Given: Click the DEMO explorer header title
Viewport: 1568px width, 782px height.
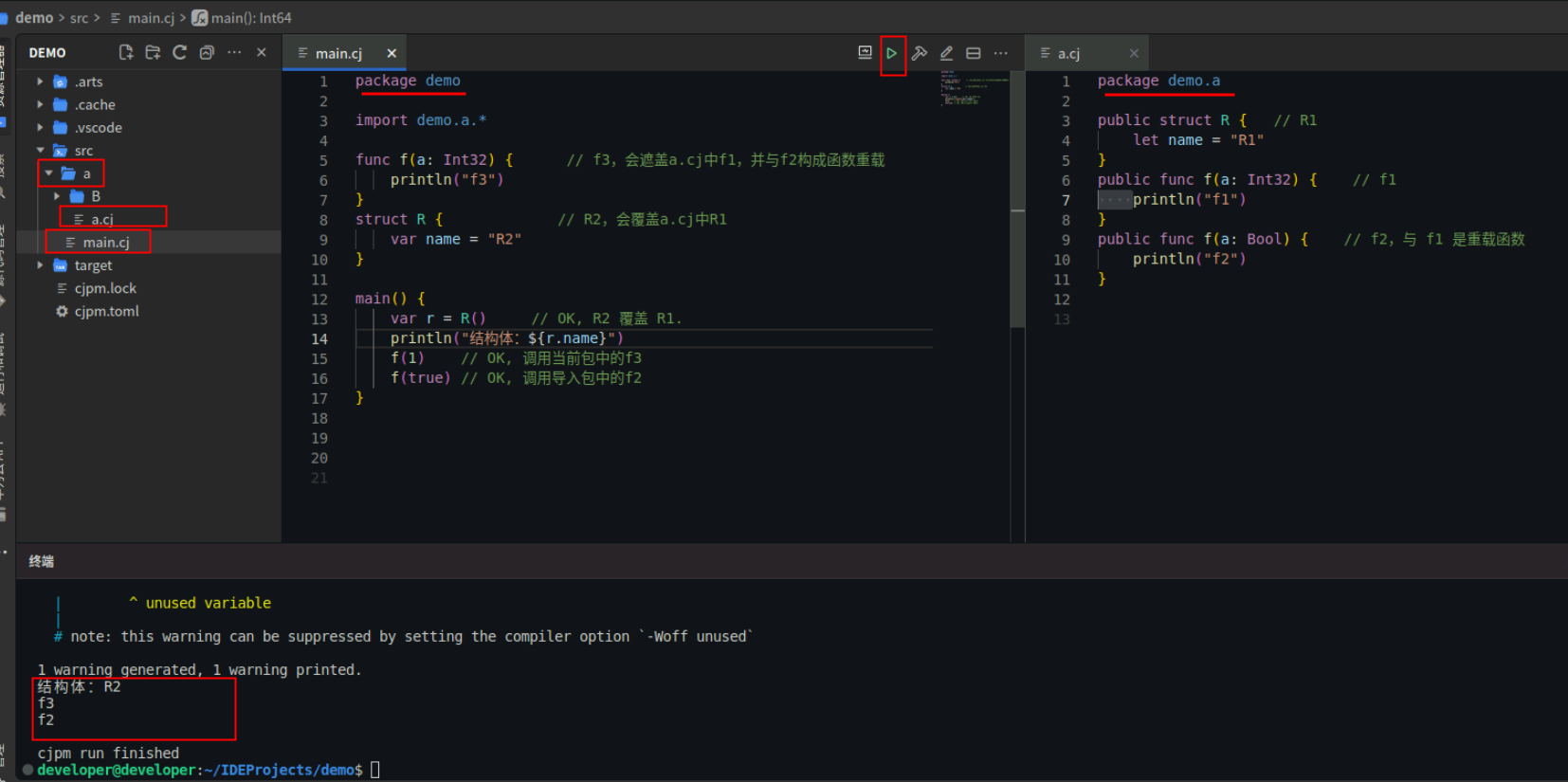Looking at the screenshot, I should click(x=47, y=53).
